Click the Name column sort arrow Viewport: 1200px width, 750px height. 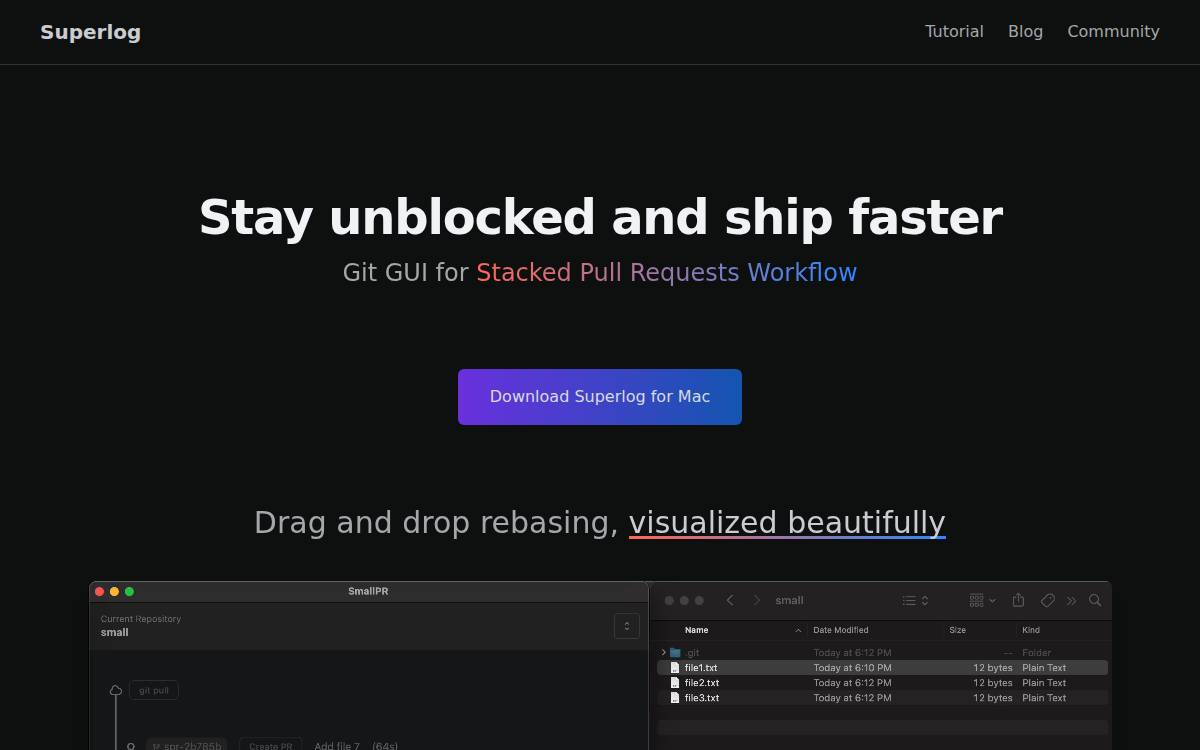point(798,630)
